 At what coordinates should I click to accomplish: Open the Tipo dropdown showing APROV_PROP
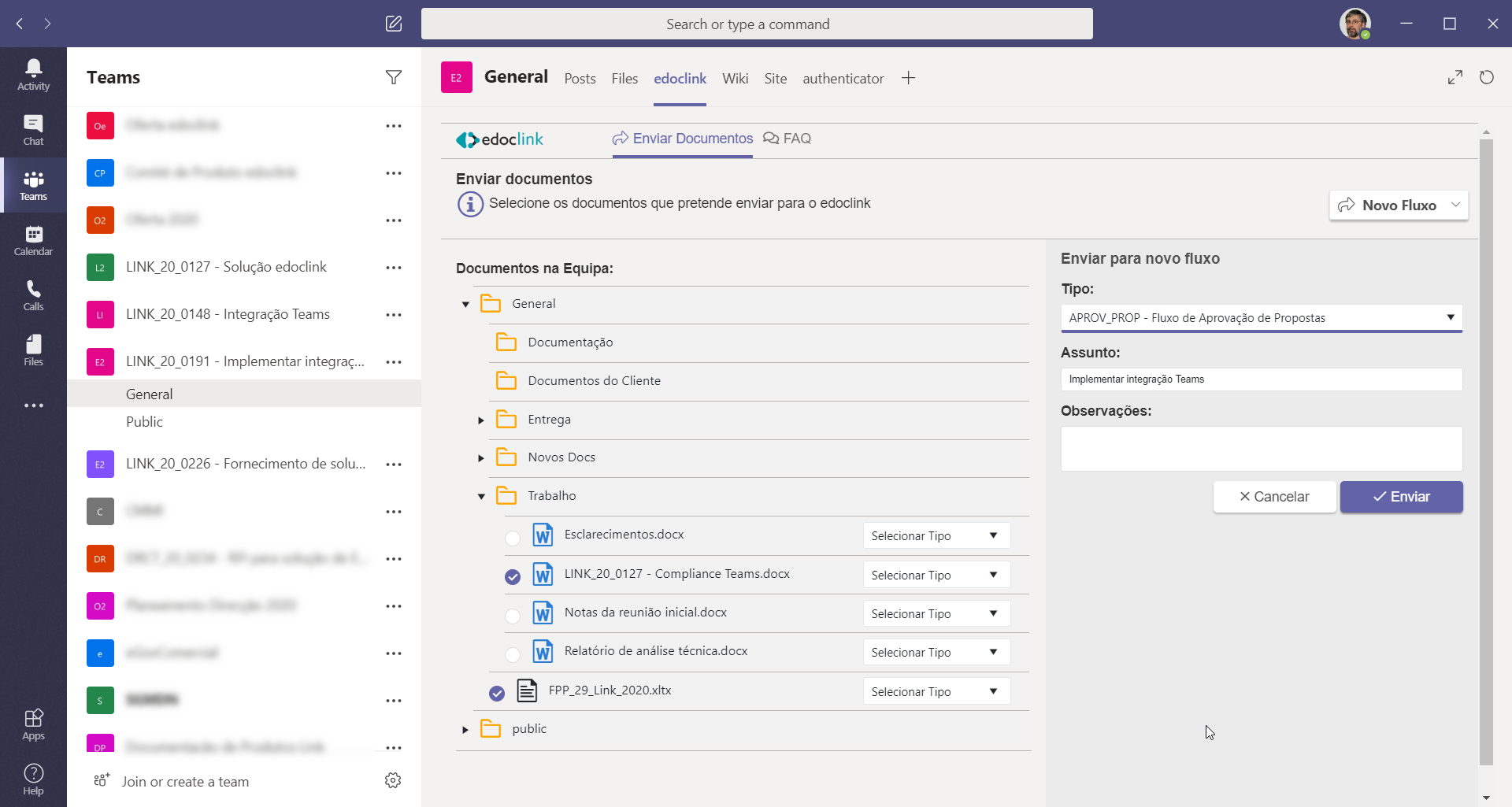[1261, 318]
